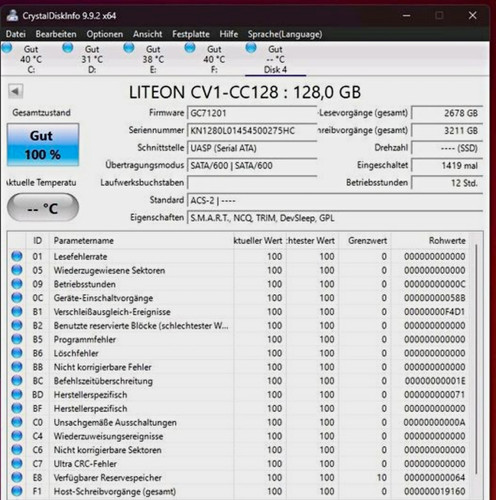Click blue status icon of Wiederzuweisungsereignisse row
The height and width of the screenshot is (500, 496).
17,436
